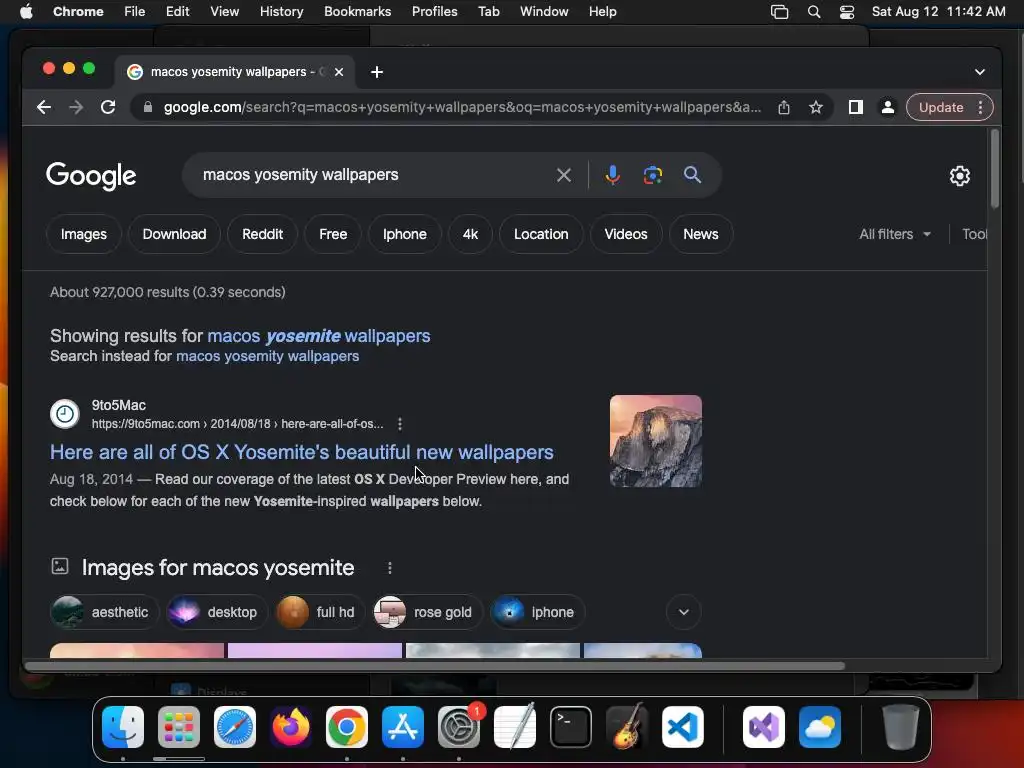Toggle the Chrome side panel
This screenshot has height=768, width=1024.
pyautogui.click(x=856, y=107)
